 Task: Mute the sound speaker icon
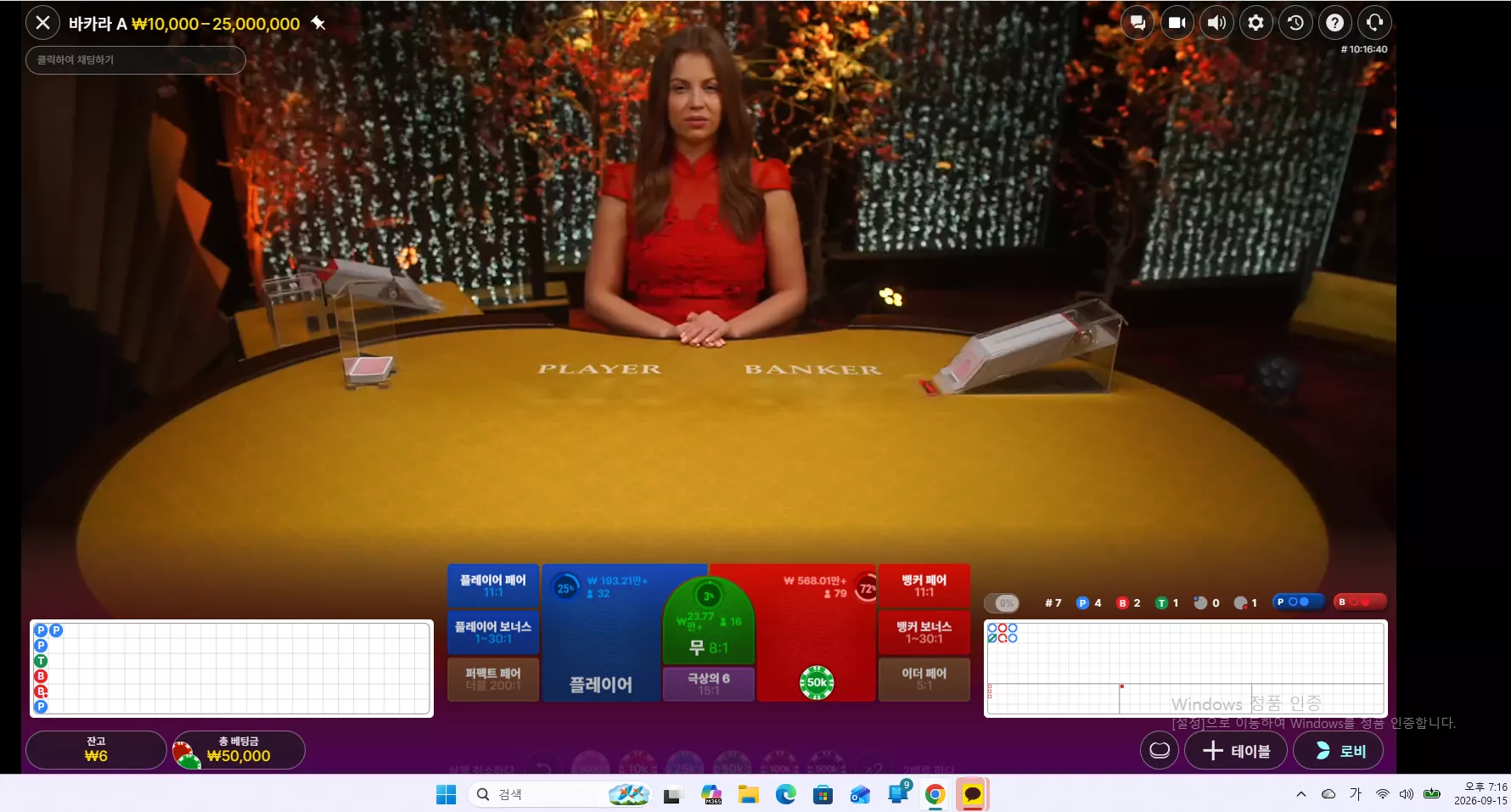(1216, 23)
